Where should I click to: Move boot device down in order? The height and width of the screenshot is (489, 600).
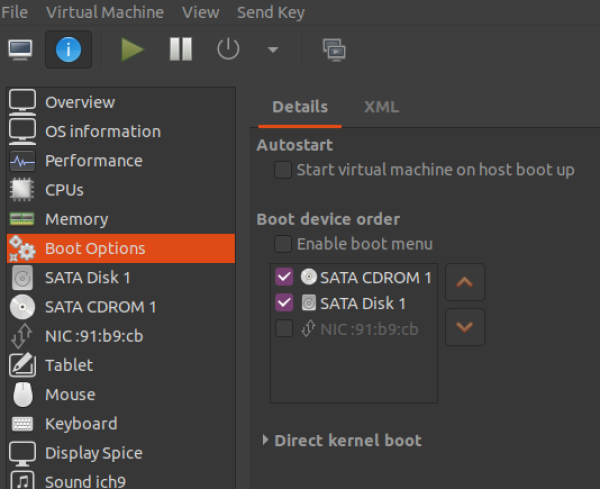pyautogui.click(x=465, y=327)
